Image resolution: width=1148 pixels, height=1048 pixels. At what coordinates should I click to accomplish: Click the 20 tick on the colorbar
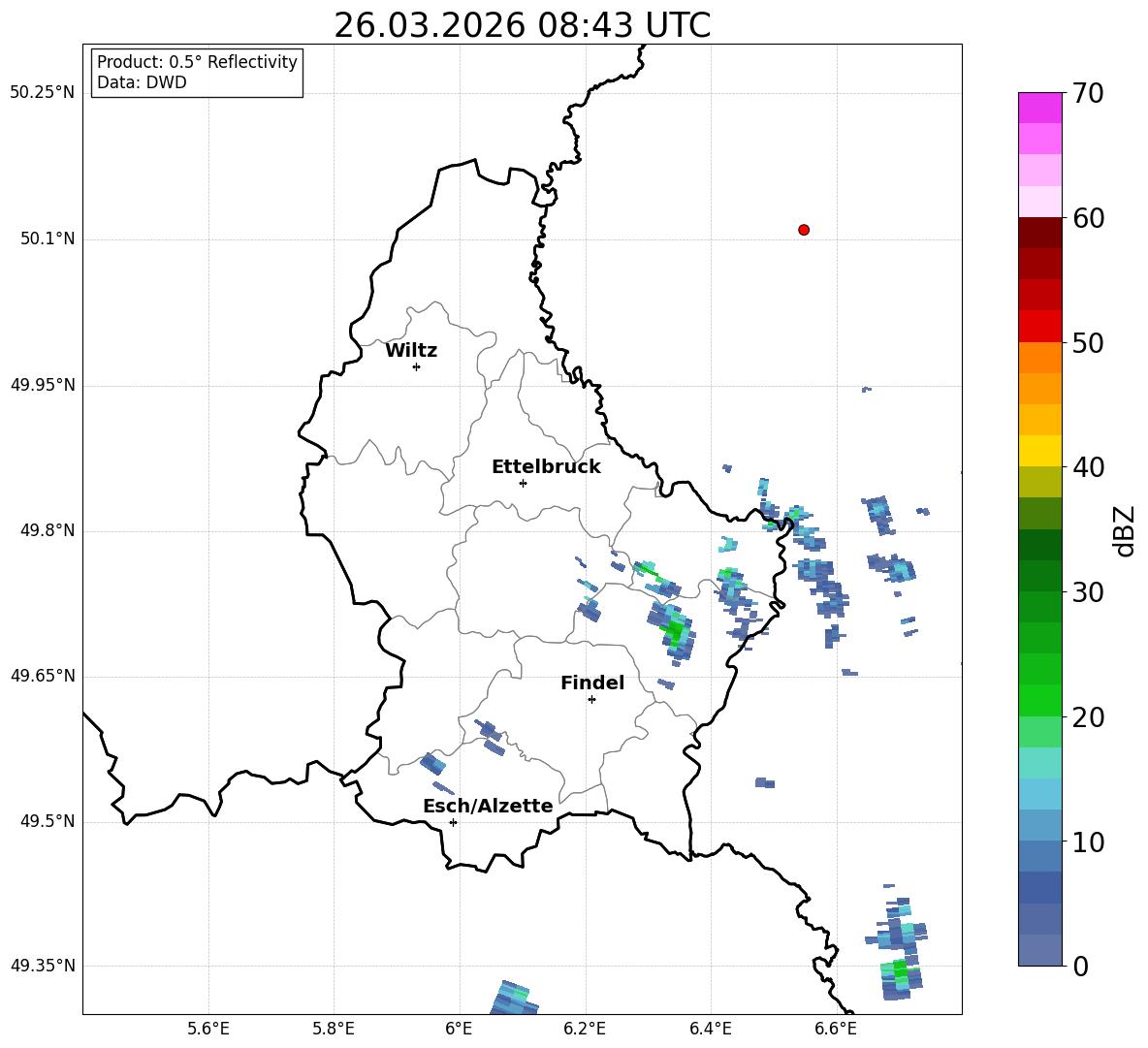pyautogui.click(x=1088, y=717)
